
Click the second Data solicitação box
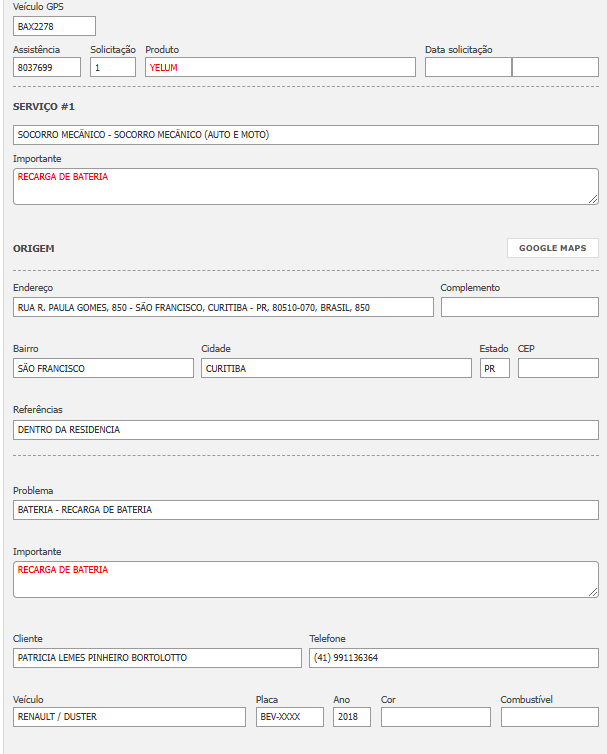tap(555, 67)
